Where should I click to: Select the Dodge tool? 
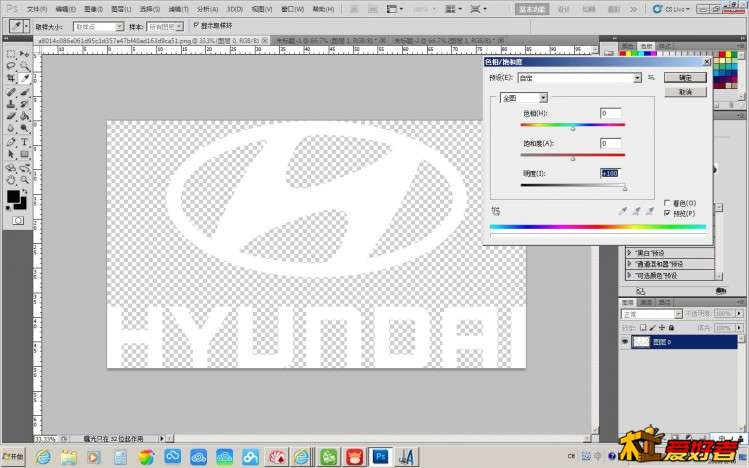coord(24,128)
